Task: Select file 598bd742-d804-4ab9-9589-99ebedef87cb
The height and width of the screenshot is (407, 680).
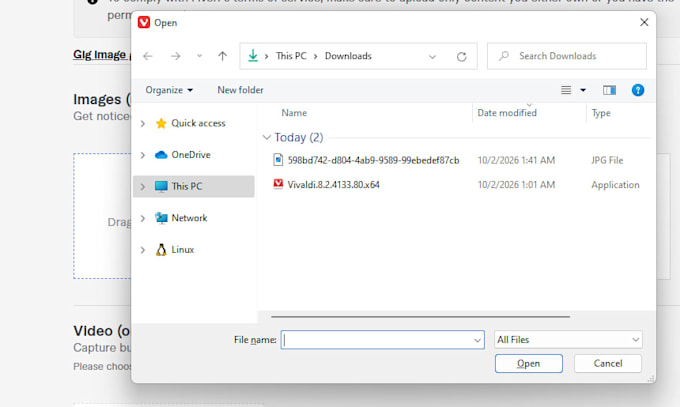Action: coord(373,160)
